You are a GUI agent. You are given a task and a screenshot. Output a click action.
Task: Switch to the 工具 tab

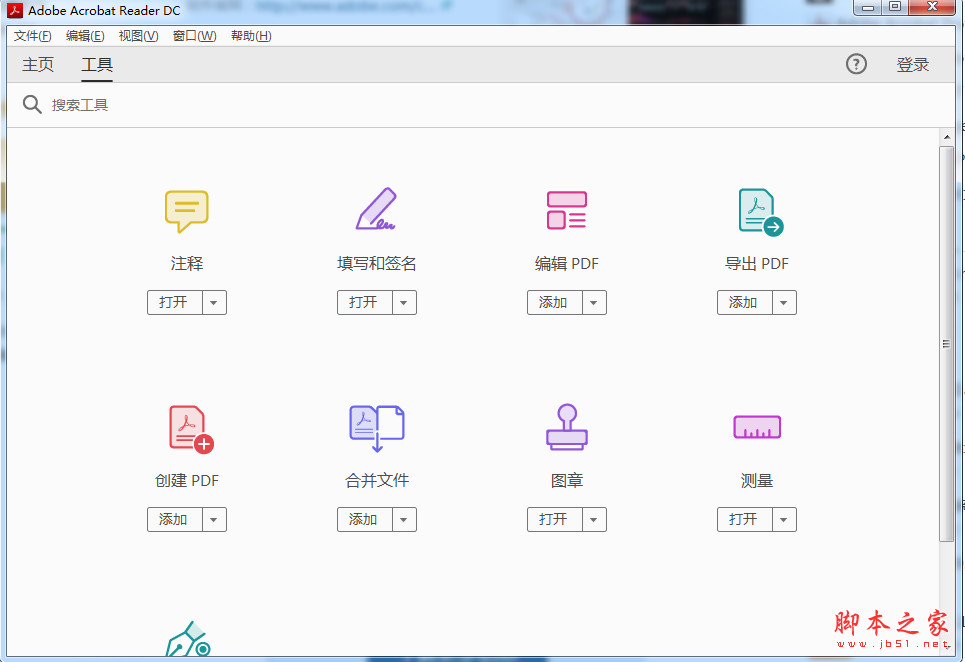(x=97, y=65)
